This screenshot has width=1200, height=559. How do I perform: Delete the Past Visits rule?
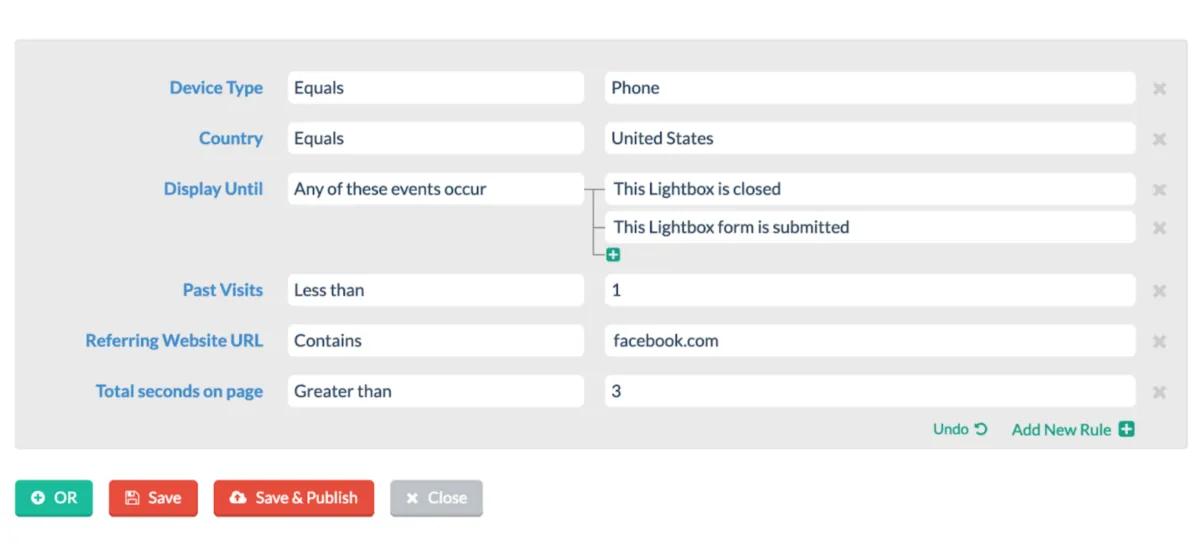pyautogui.click(x=1159, y=291)
